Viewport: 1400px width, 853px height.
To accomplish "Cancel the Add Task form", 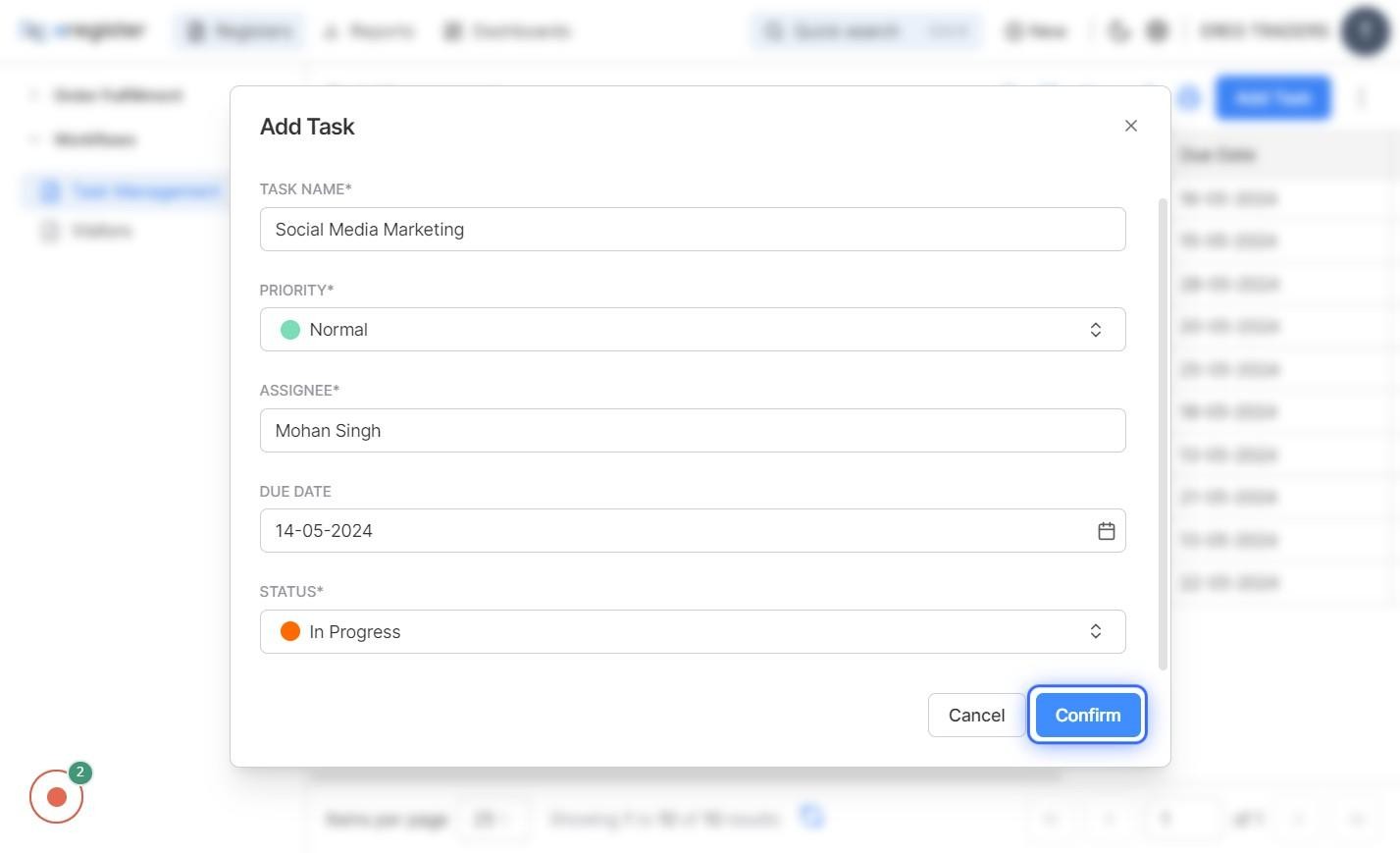I will (x=976, y=716).
